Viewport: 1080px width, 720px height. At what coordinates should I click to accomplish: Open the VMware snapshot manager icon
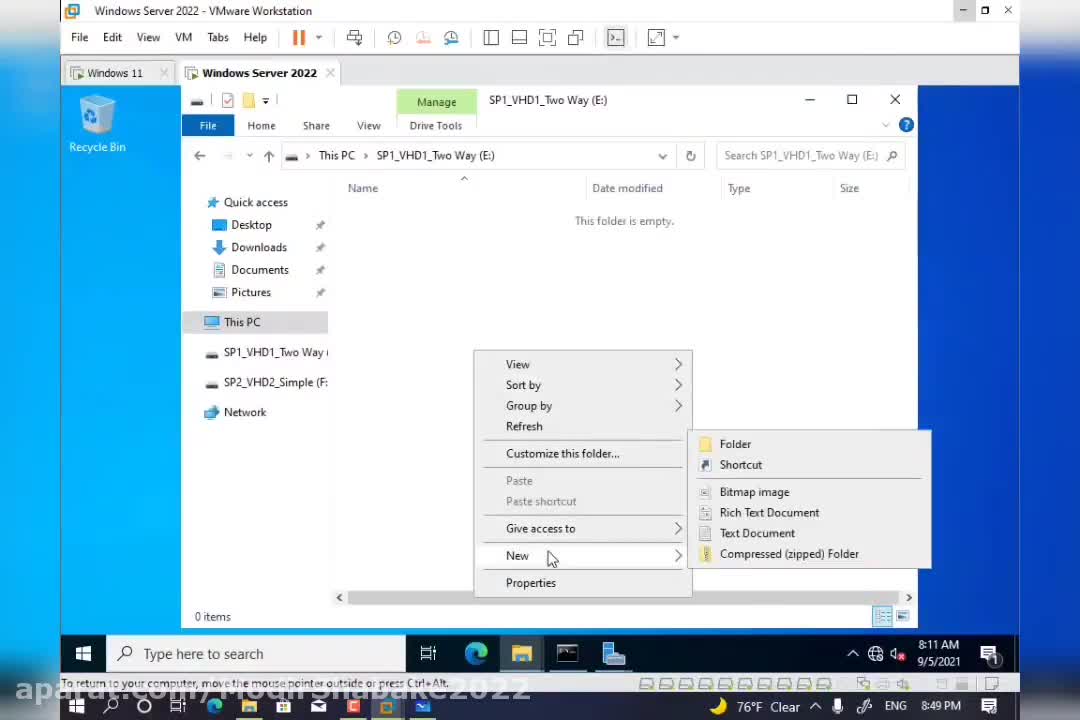451,38
